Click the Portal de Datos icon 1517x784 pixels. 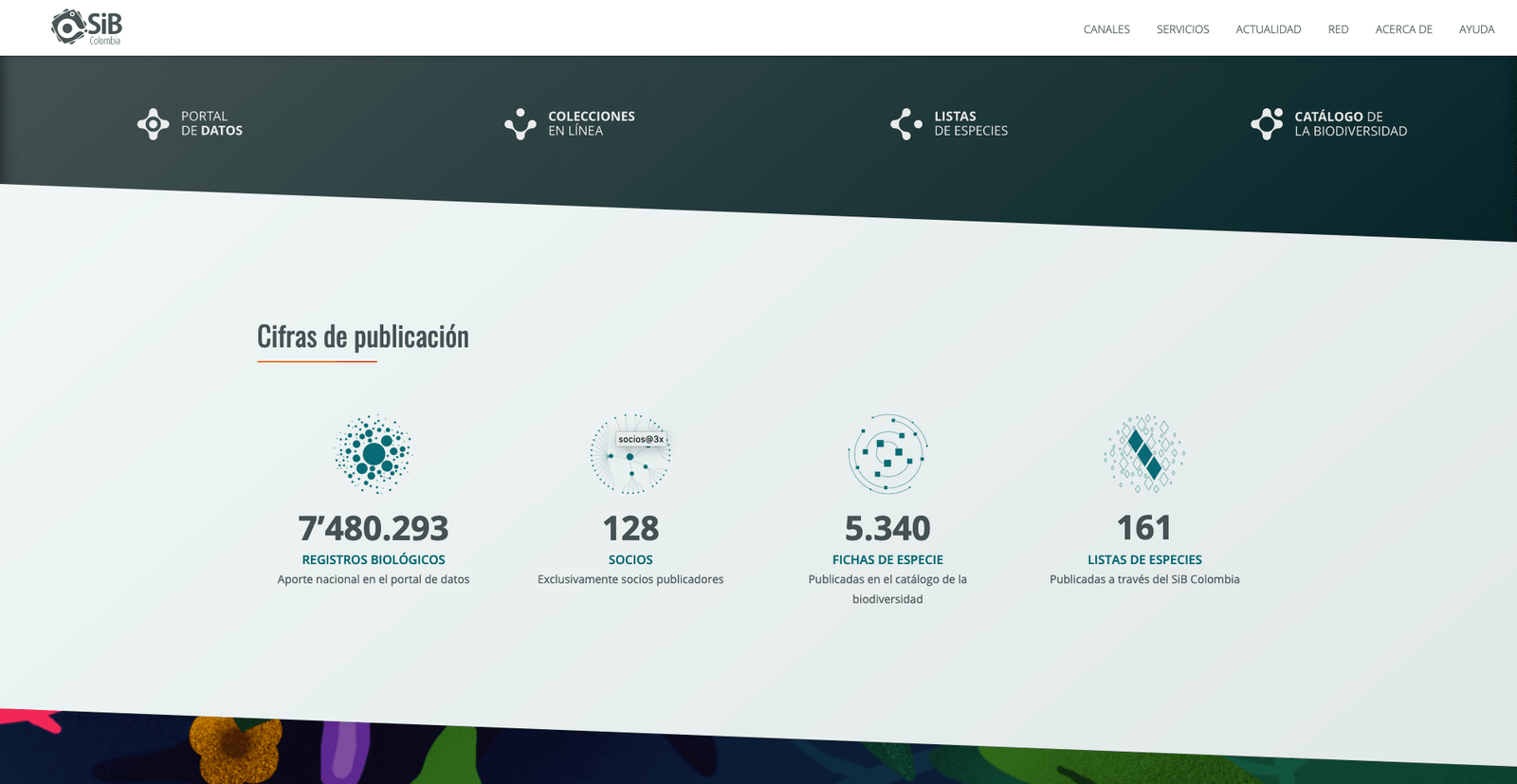153,124
